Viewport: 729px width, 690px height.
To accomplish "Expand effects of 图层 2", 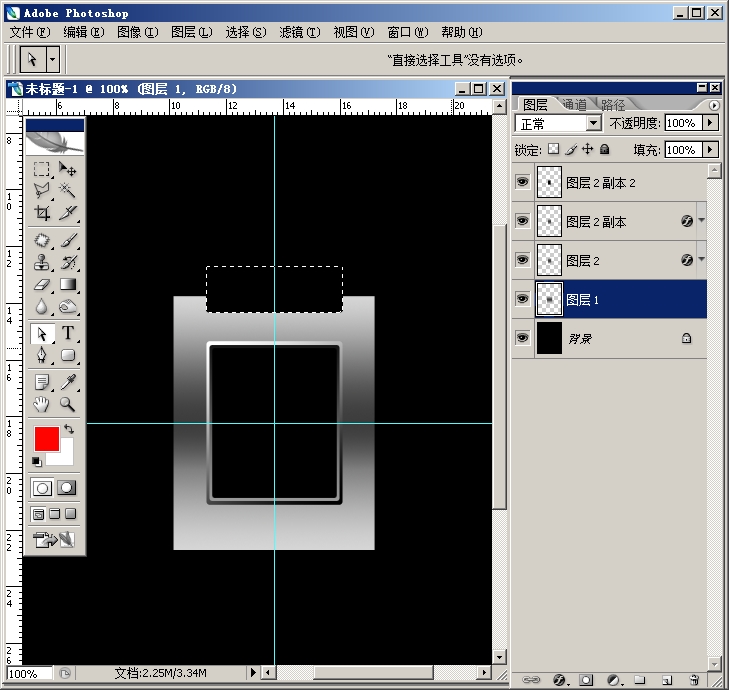I will [701, 259].
